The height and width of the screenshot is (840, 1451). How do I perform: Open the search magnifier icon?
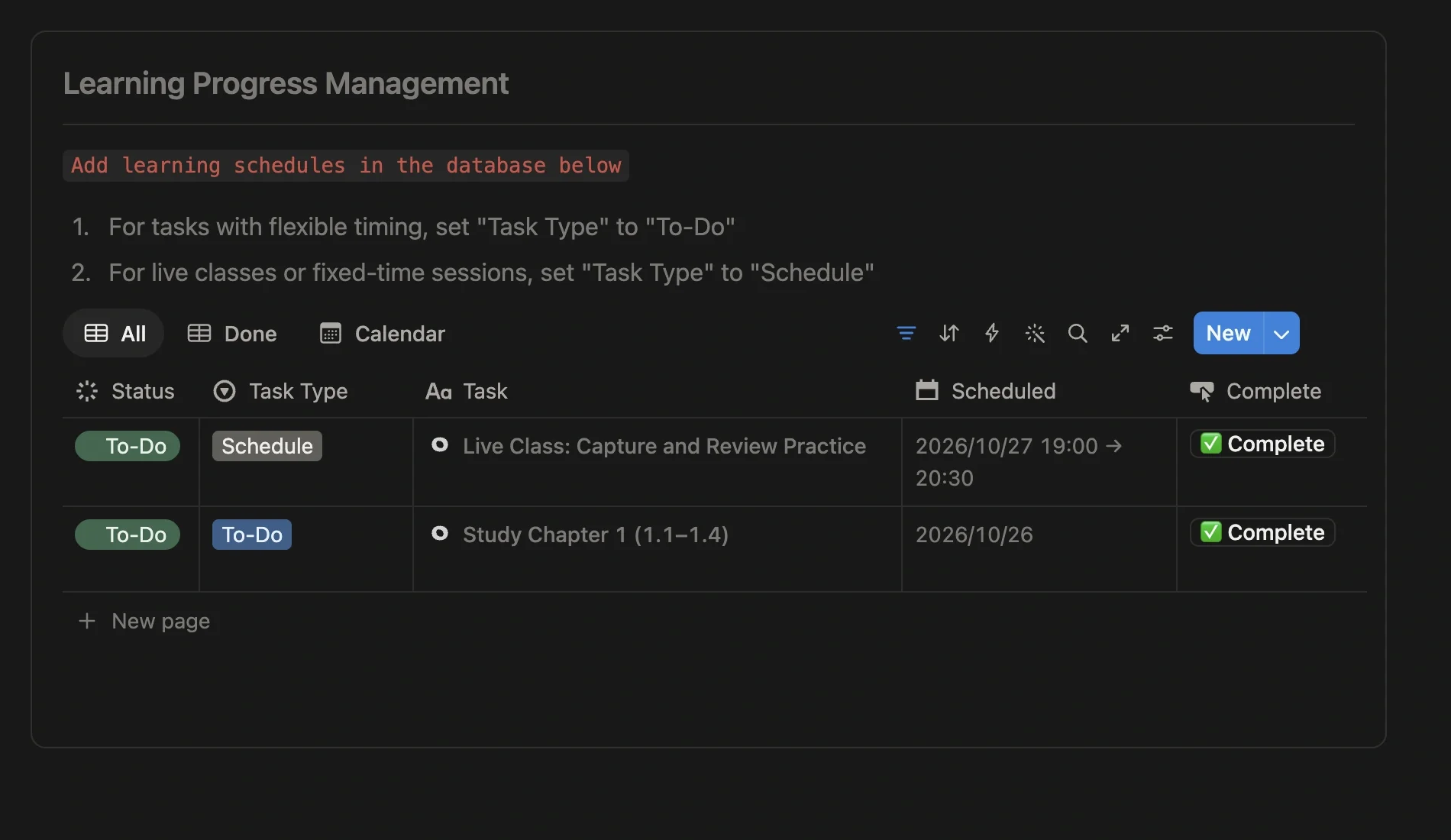(x=1078, y=333)
